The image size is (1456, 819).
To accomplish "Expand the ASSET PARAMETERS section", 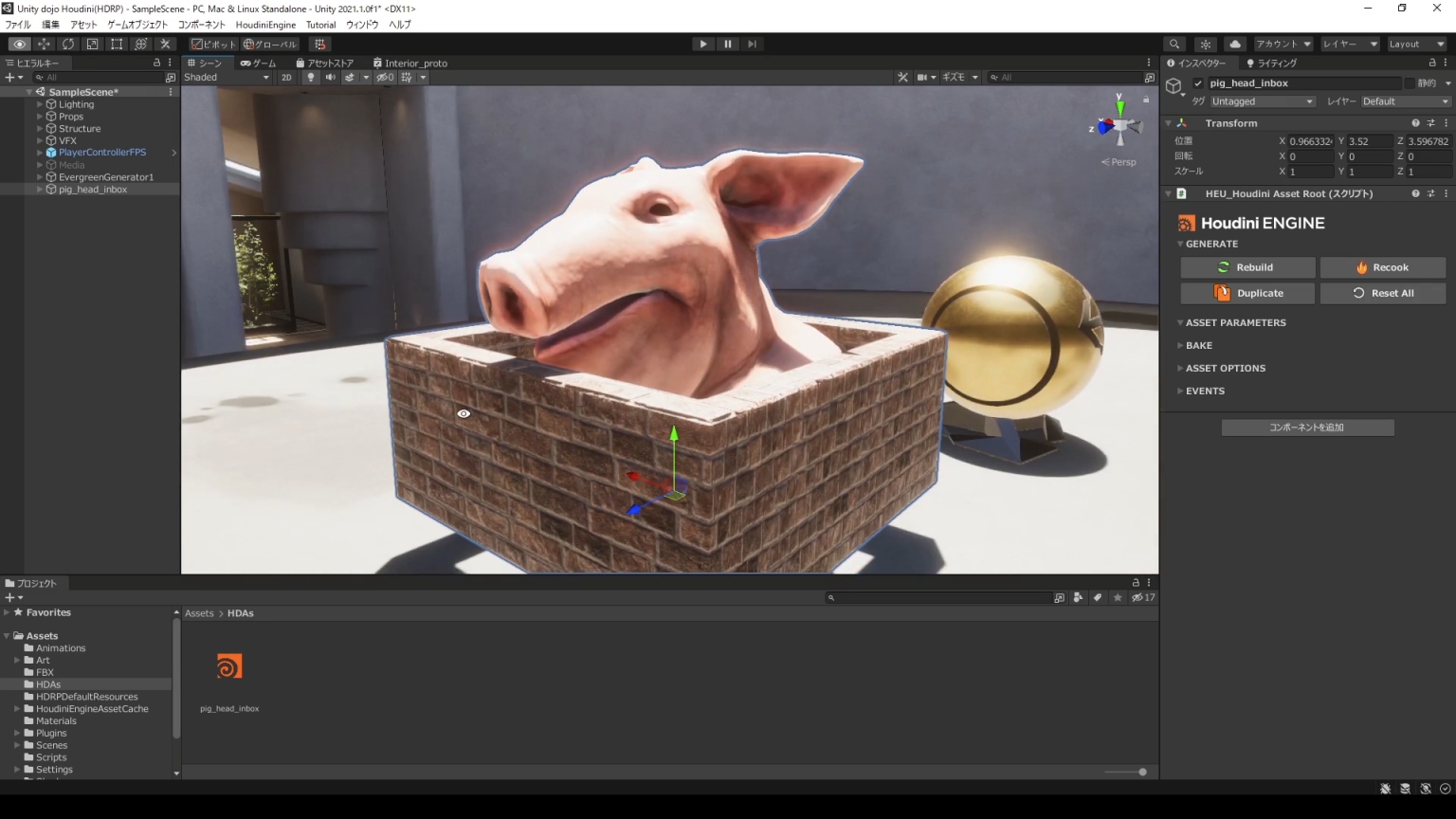I will click(1235, 322).
